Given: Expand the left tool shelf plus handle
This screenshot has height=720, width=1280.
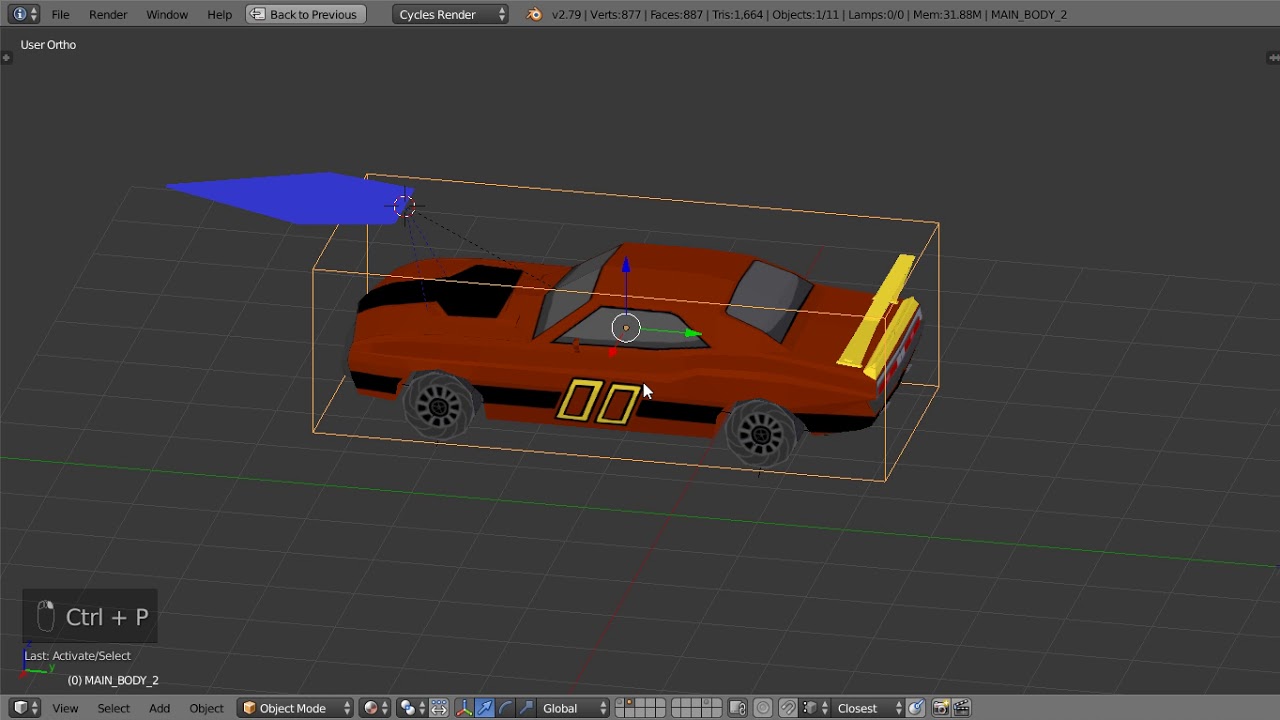Looking at the screenshot, I should (6, 58).
